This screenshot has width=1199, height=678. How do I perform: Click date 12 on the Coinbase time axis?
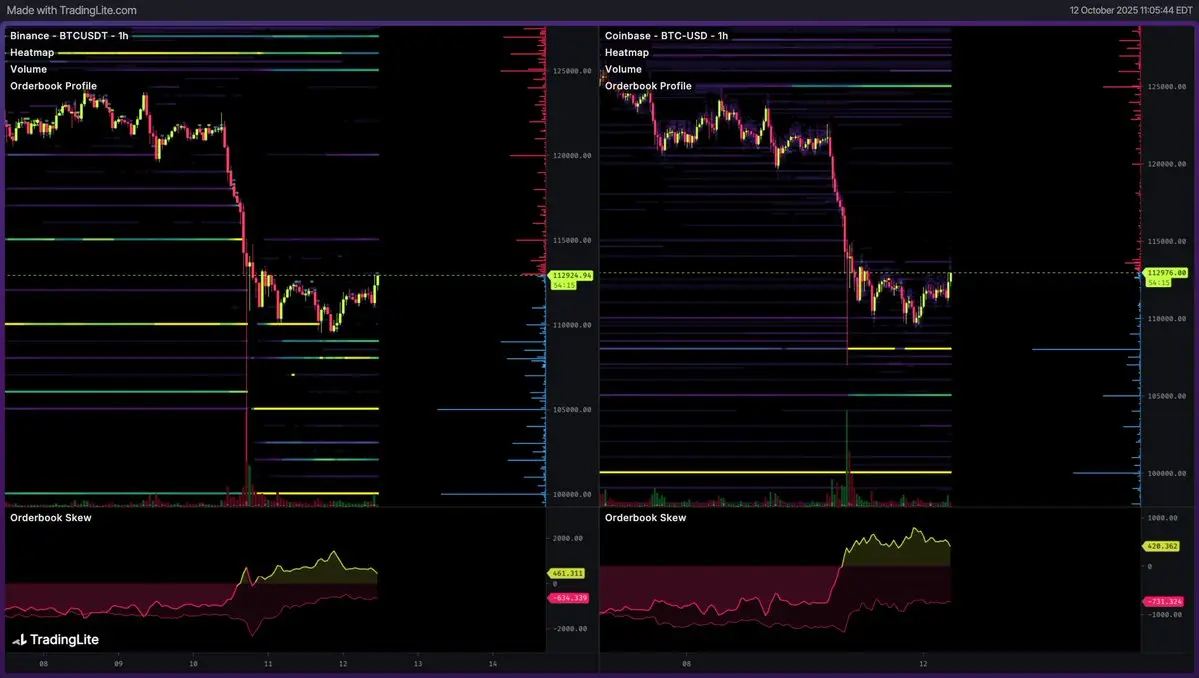coord(923,664)
